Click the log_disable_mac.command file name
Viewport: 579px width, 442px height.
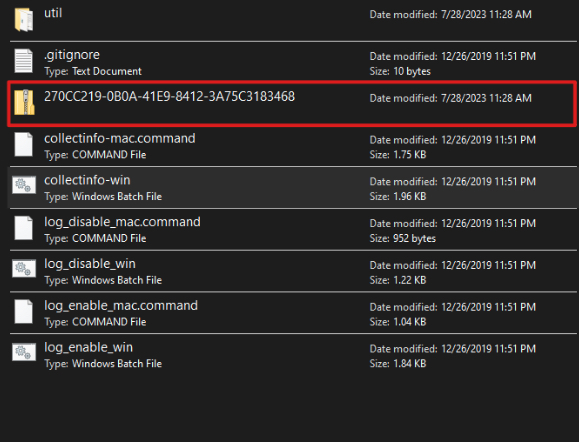[122, 222]
